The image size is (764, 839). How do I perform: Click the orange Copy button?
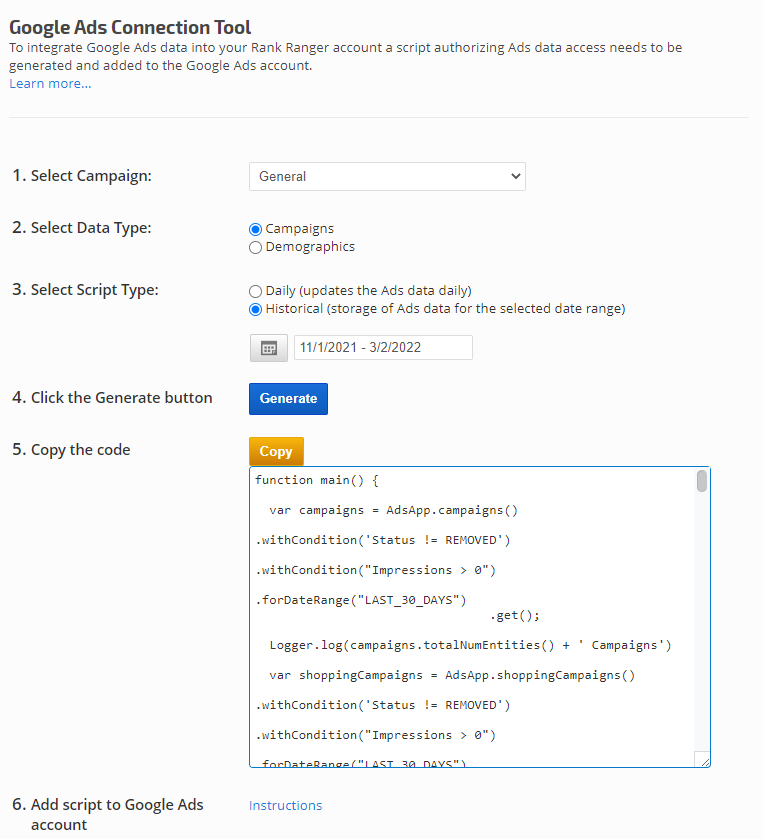pyautogui.click(x=275, y=451)
